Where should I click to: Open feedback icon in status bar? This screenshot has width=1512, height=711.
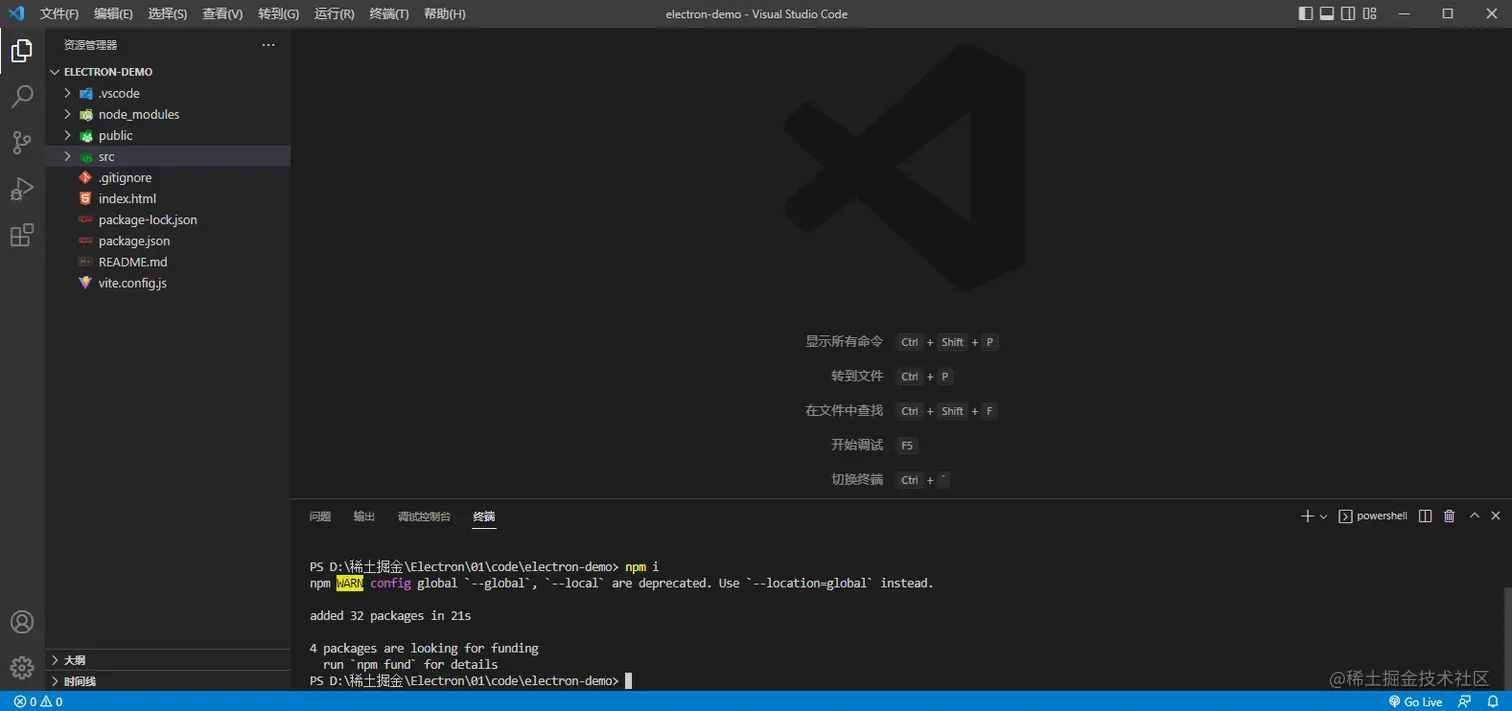pyautogui.click(x=1465, y=702)
